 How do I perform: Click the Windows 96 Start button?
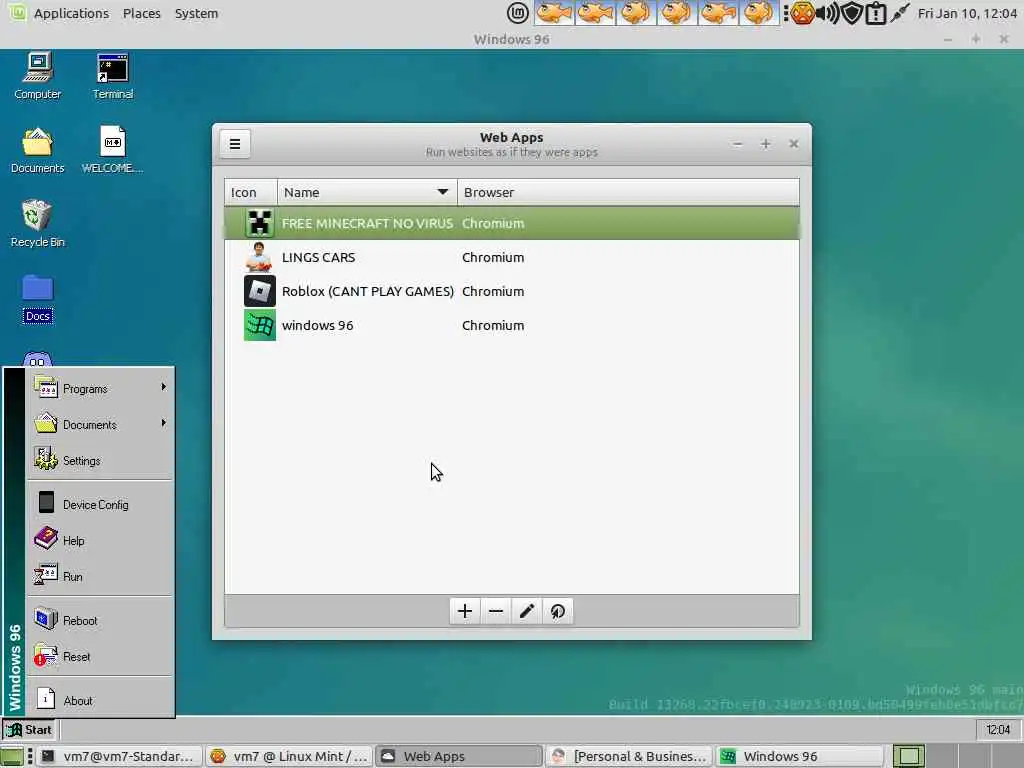(x=29, y=729)
